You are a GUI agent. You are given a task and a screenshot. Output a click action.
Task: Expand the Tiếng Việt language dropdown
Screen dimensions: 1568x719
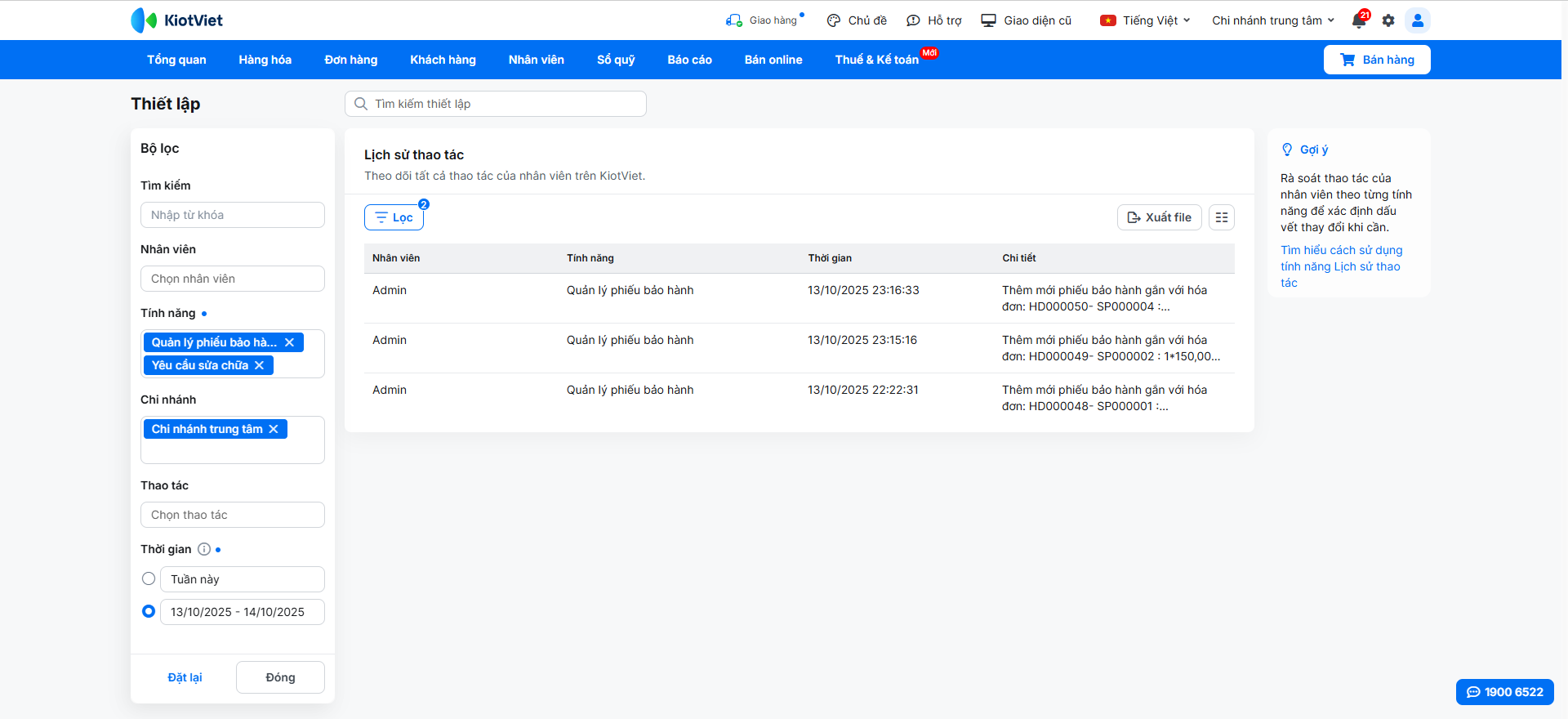pos(1145,20)
